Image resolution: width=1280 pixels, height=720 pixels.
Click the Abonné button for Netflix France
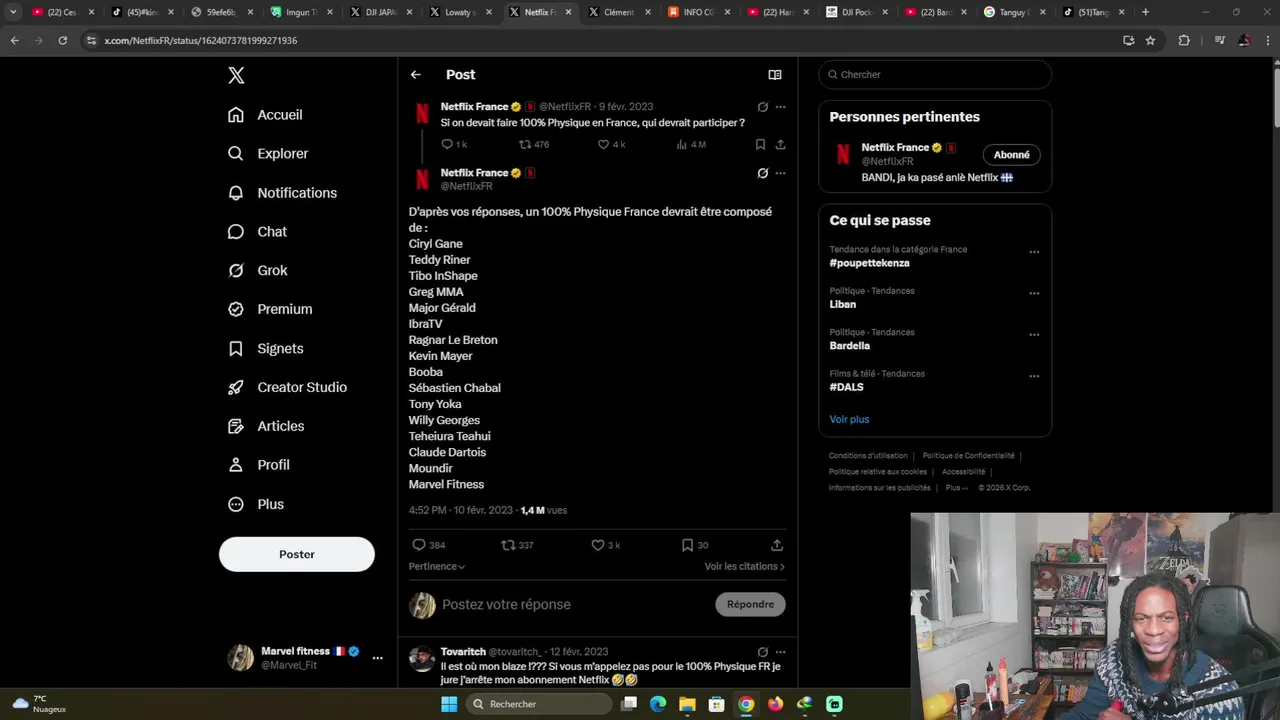click(x=1012, y=155)
